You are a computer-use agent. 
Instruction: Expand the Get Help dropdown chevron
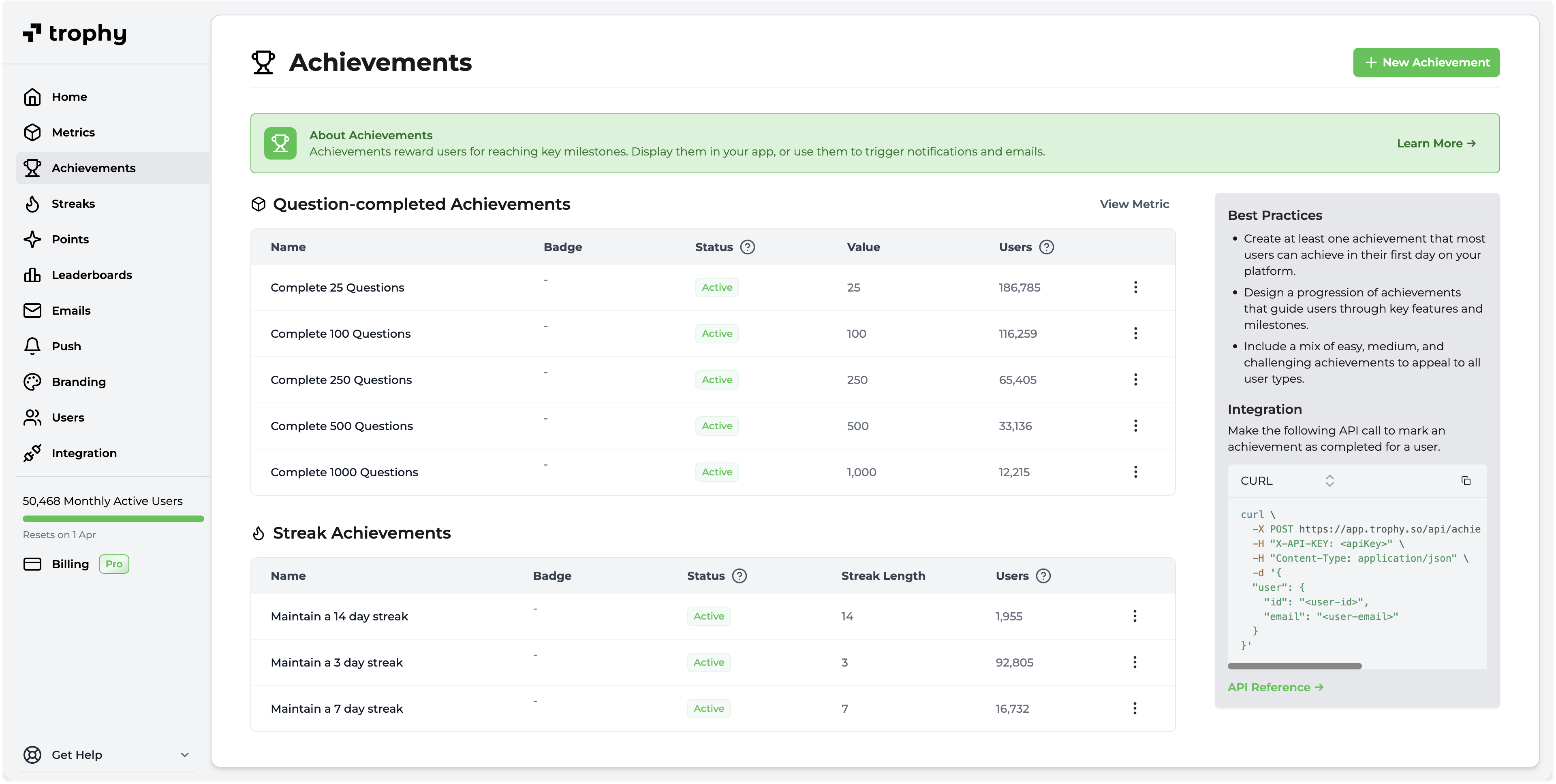click(185, 755)
